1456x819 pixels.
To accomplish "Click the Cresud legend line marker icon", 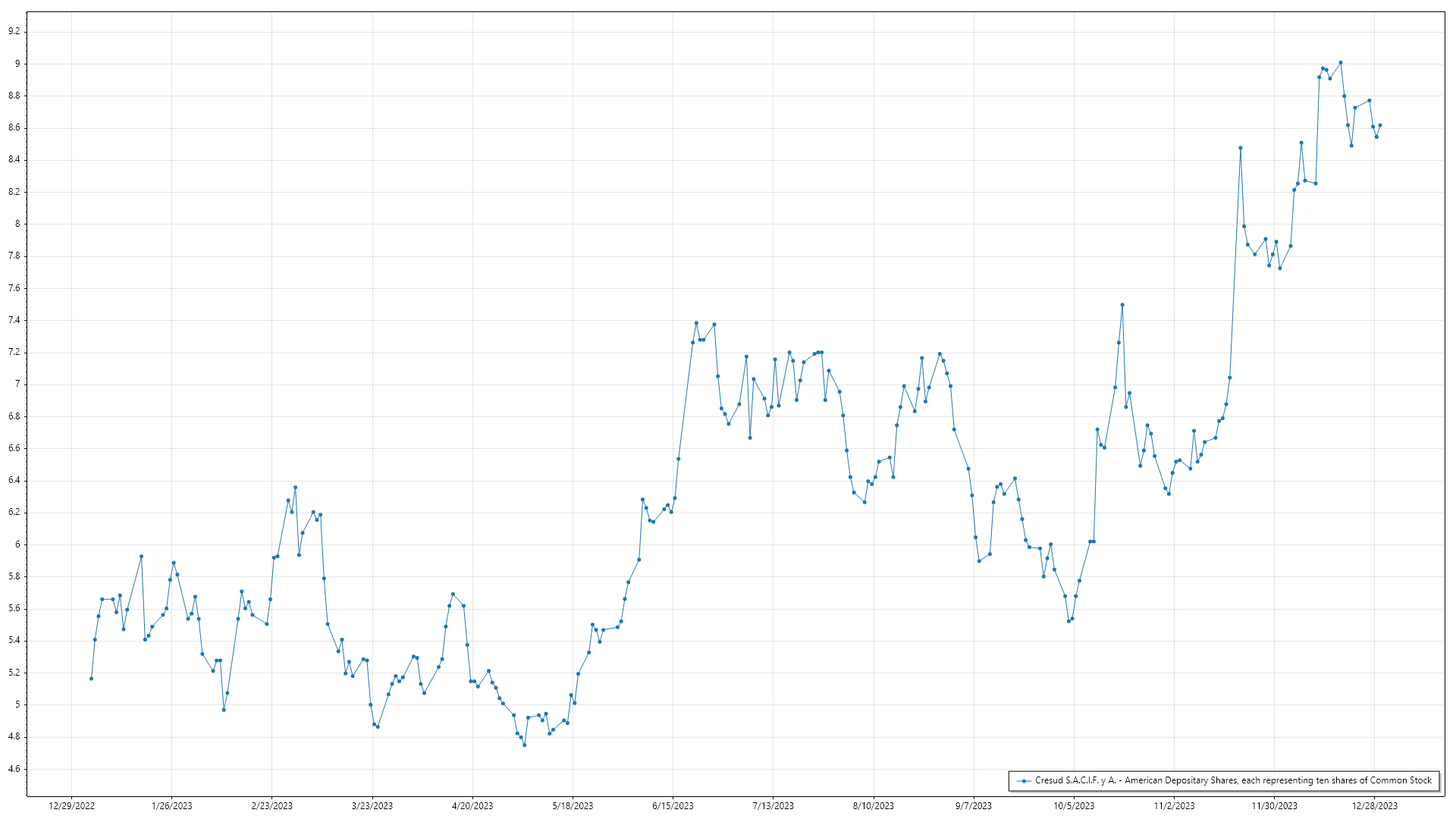I will tap(1024, 780).
